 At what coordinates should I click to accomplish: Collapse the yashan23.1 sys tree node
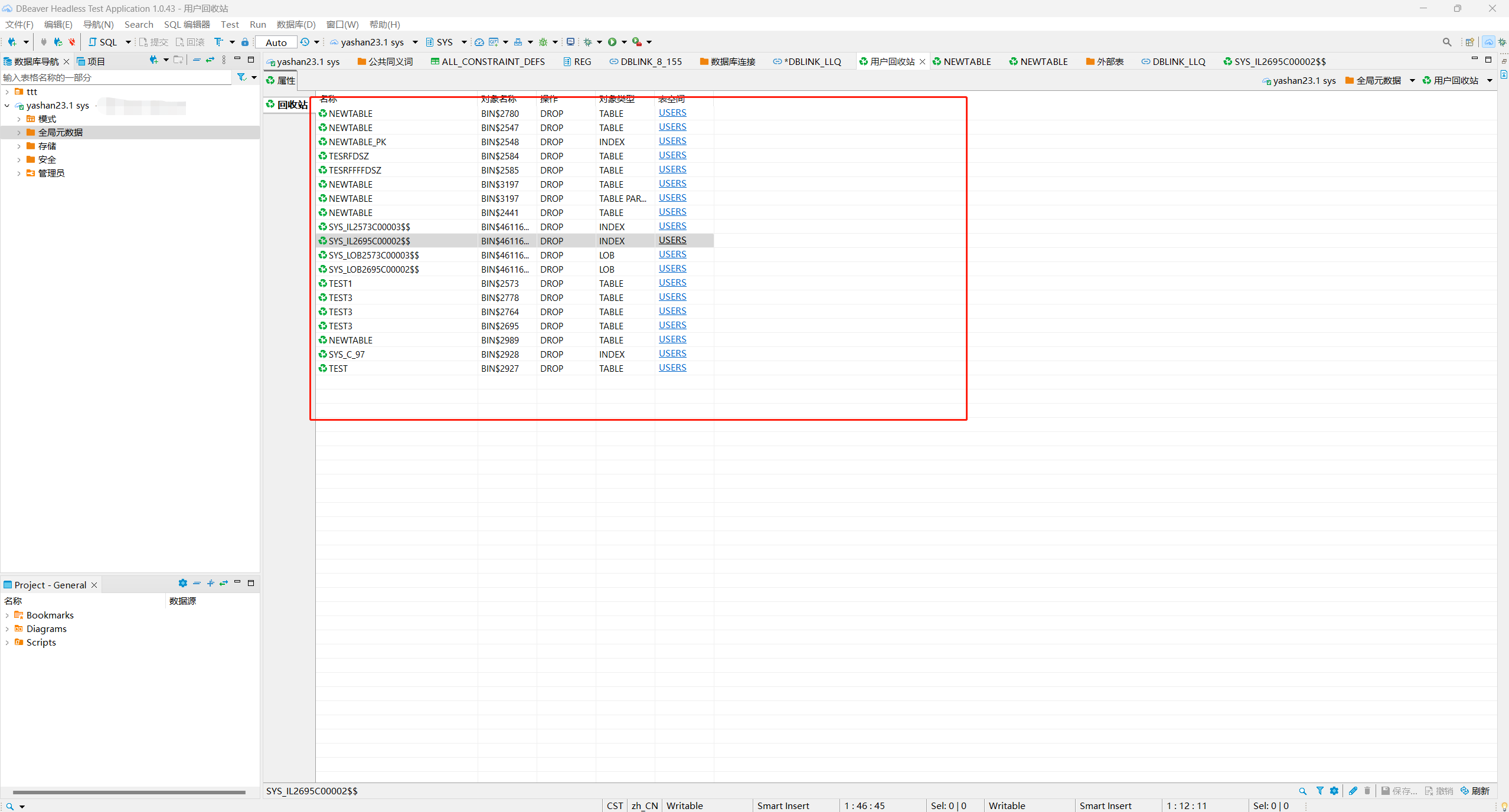tap(7, 105)
